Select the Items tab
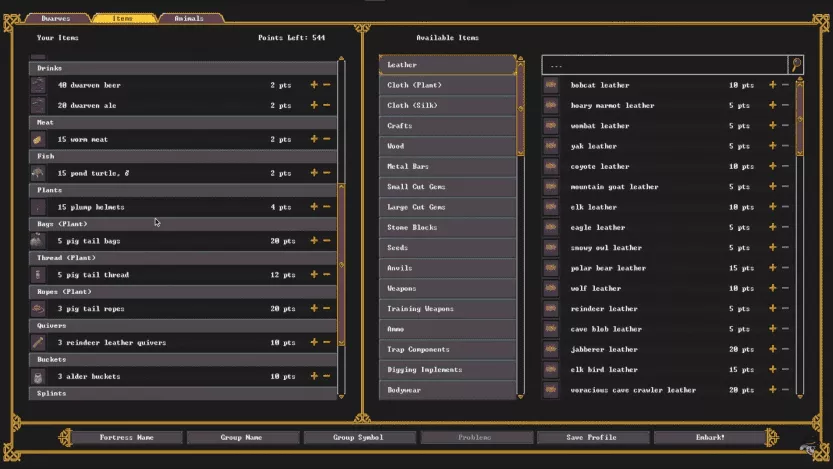Screen dimensions: 833x469 coord(123,18)
